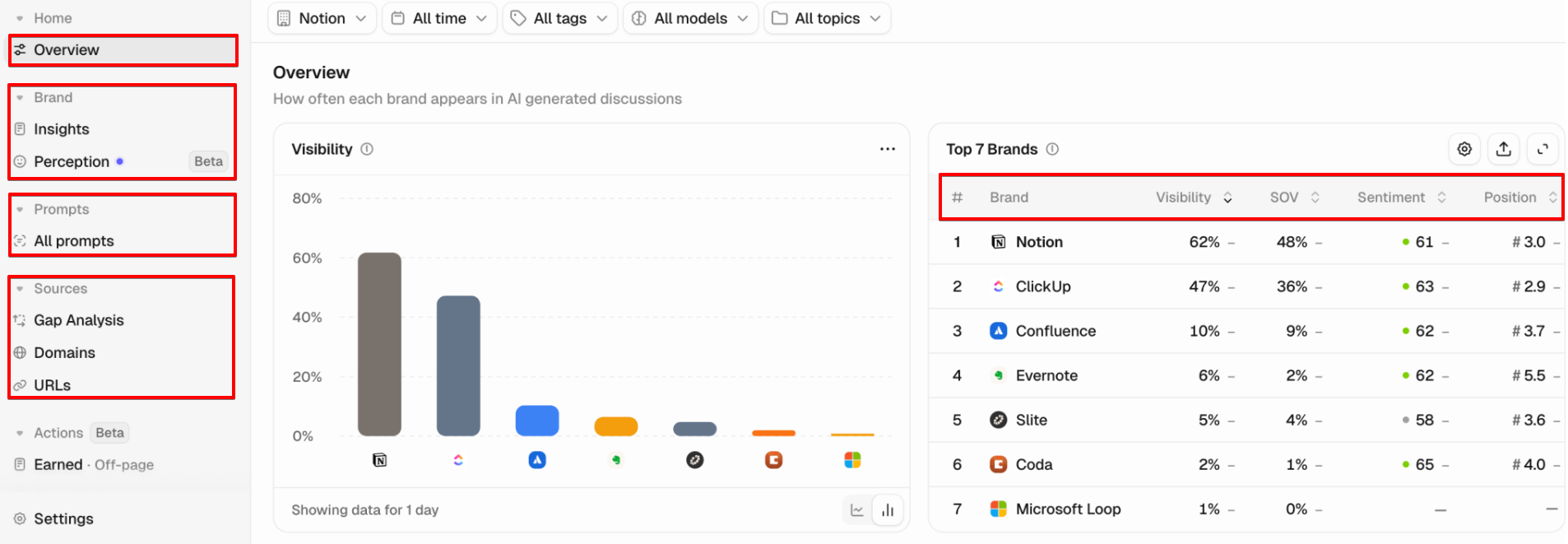1568x544 pixels.
Task: Select the Slite bar in chart
Action: click(695, 429)
